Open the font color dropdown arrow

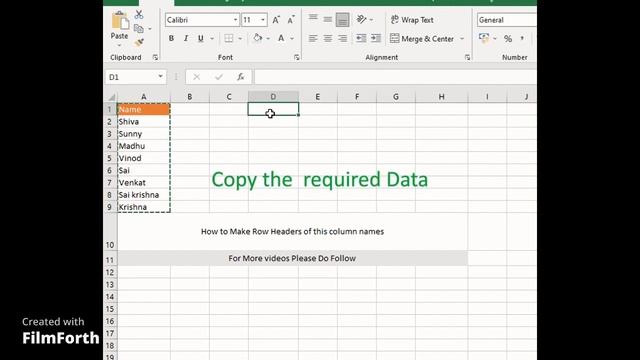point(292,39)
